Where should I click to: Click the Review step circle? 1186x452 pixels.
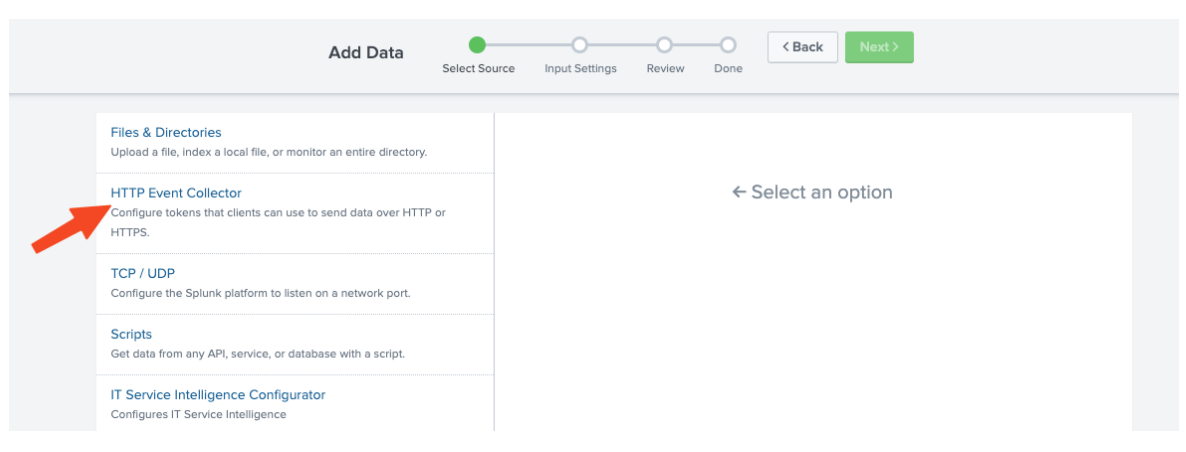(664, 45)
